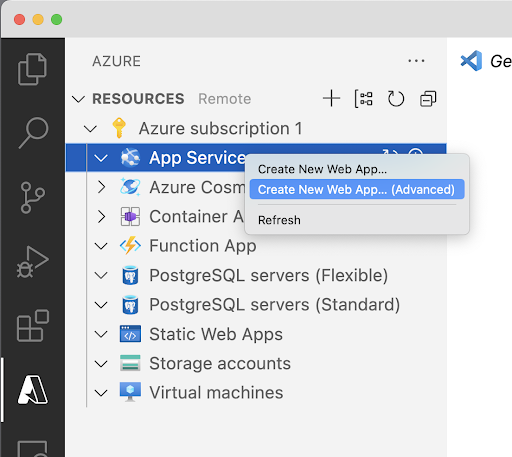This screenshot has height=457, width=512.
Task: Click the Create Resource plus icon
Action: (x=331, y=98)
